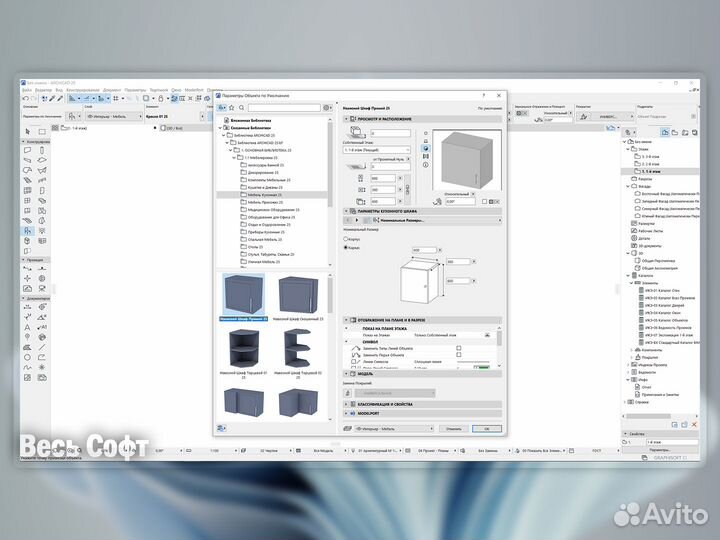Toggle the mirror checkbox below the preview

point(484,202)
